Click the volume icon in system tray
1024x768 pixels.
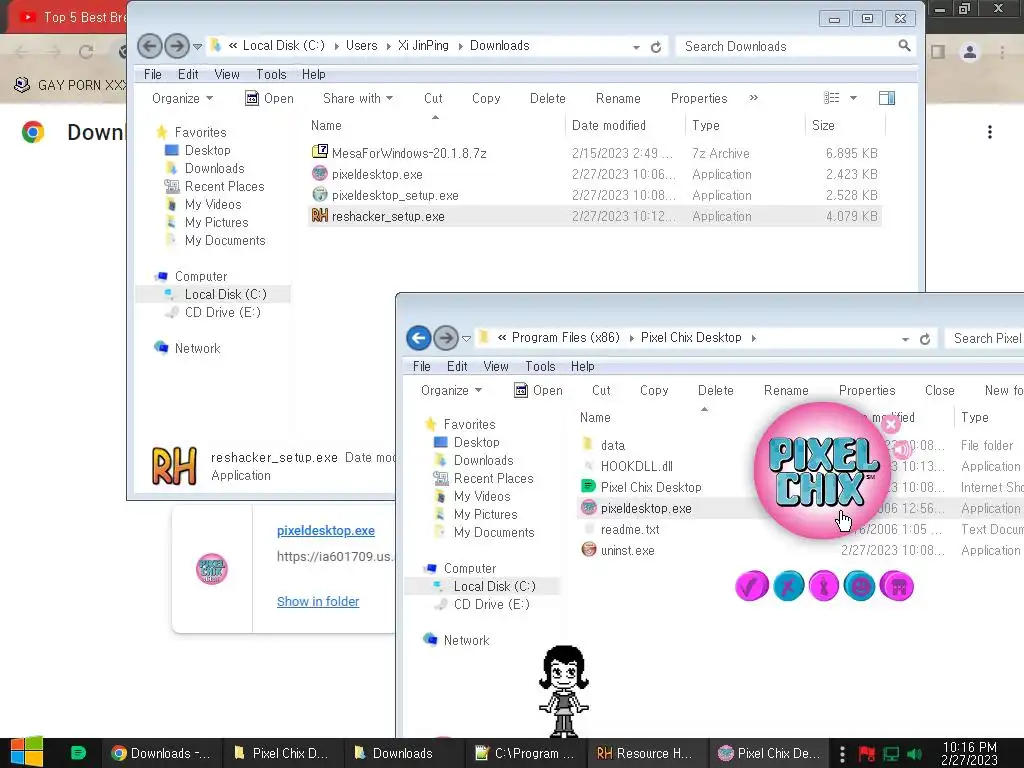click(915, 754)
